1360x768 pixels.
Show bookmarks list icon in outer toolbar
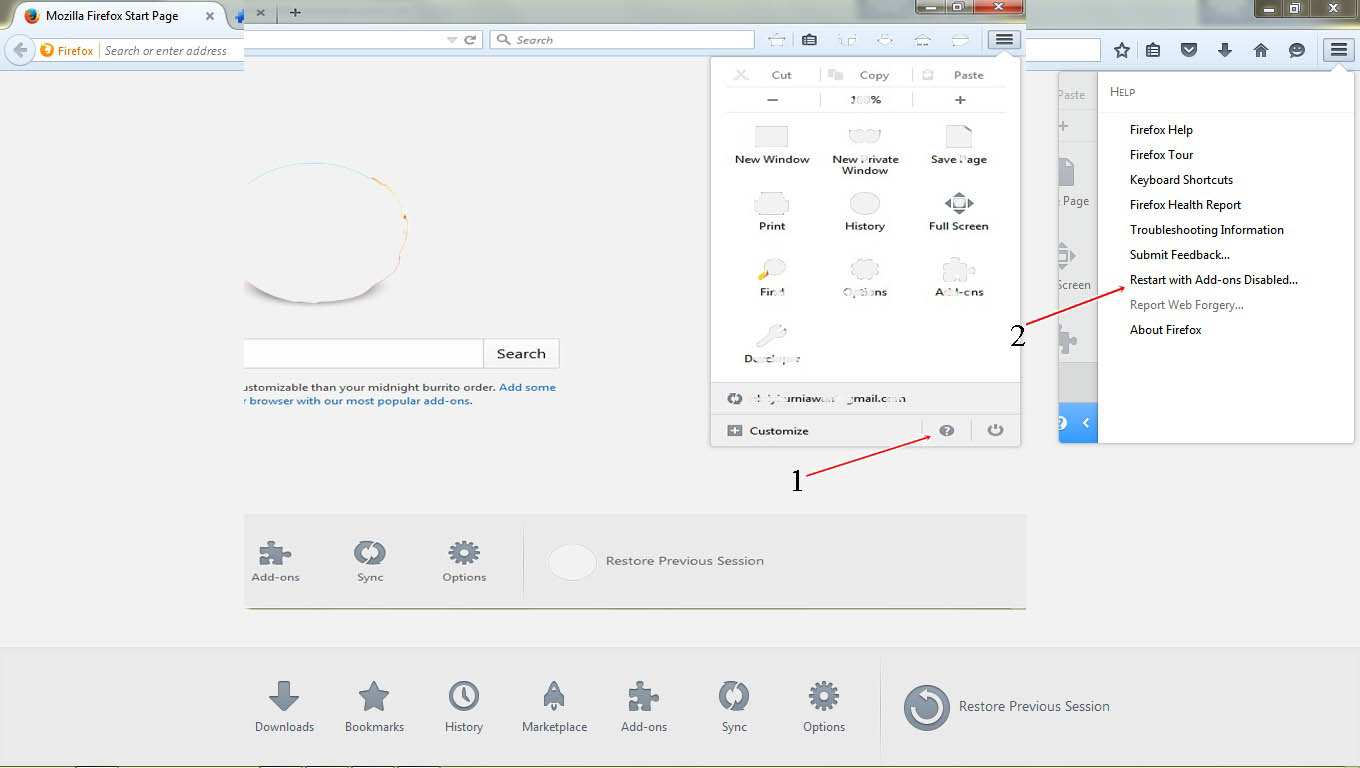click(1153, 50)
